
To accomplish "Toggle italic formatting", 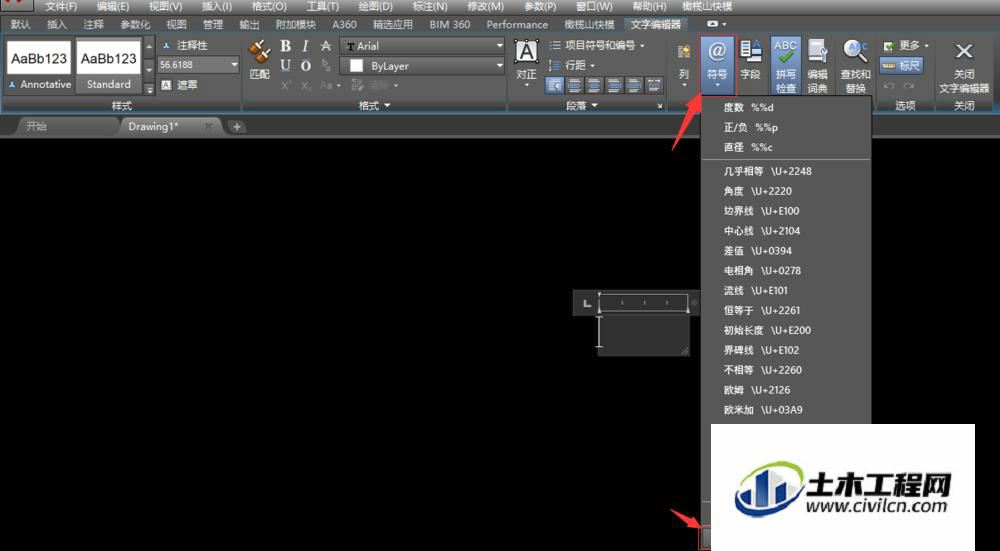I will tap(305, 46).
